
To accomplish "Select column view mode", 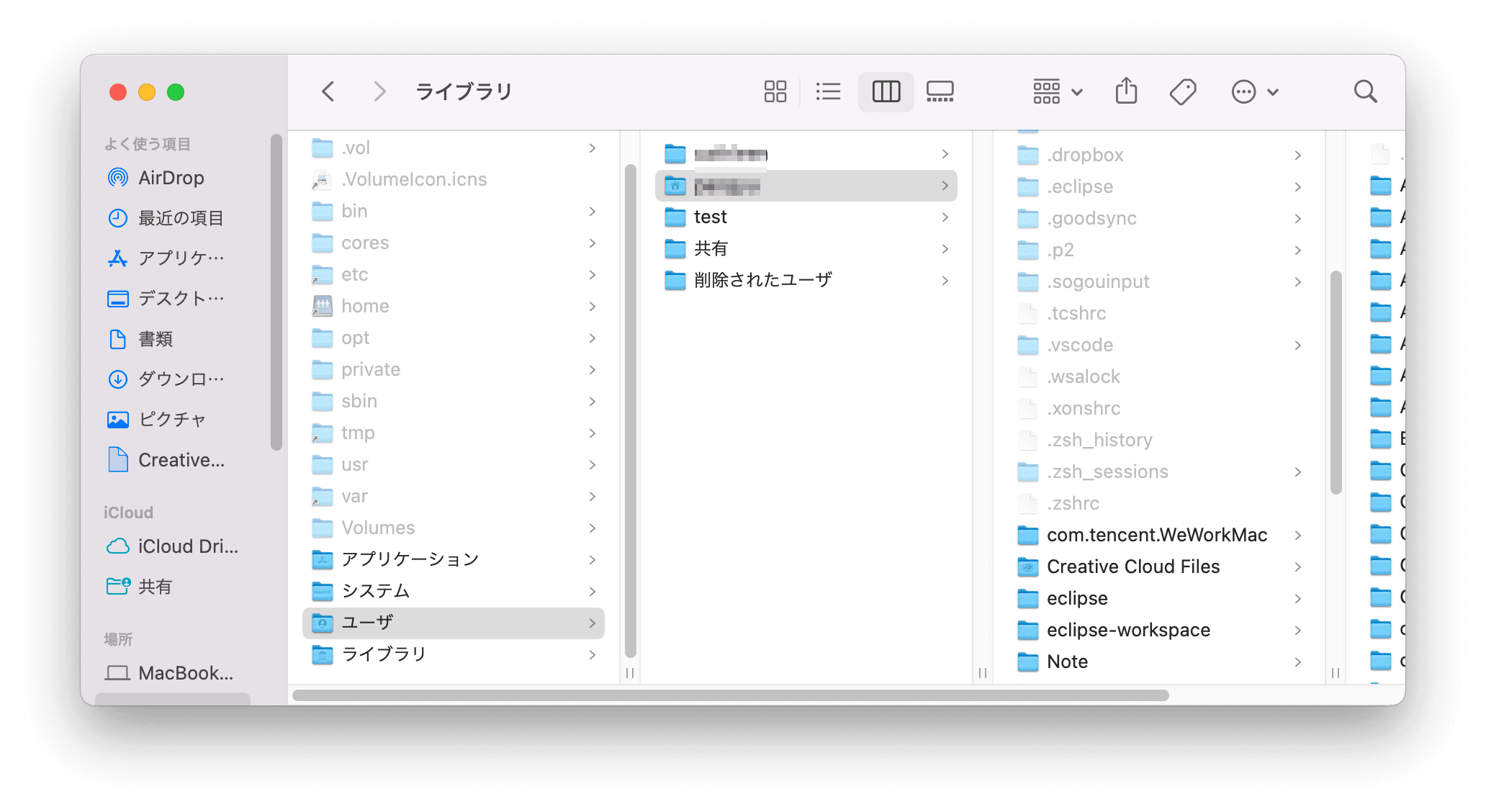I will tap(886, 91).
